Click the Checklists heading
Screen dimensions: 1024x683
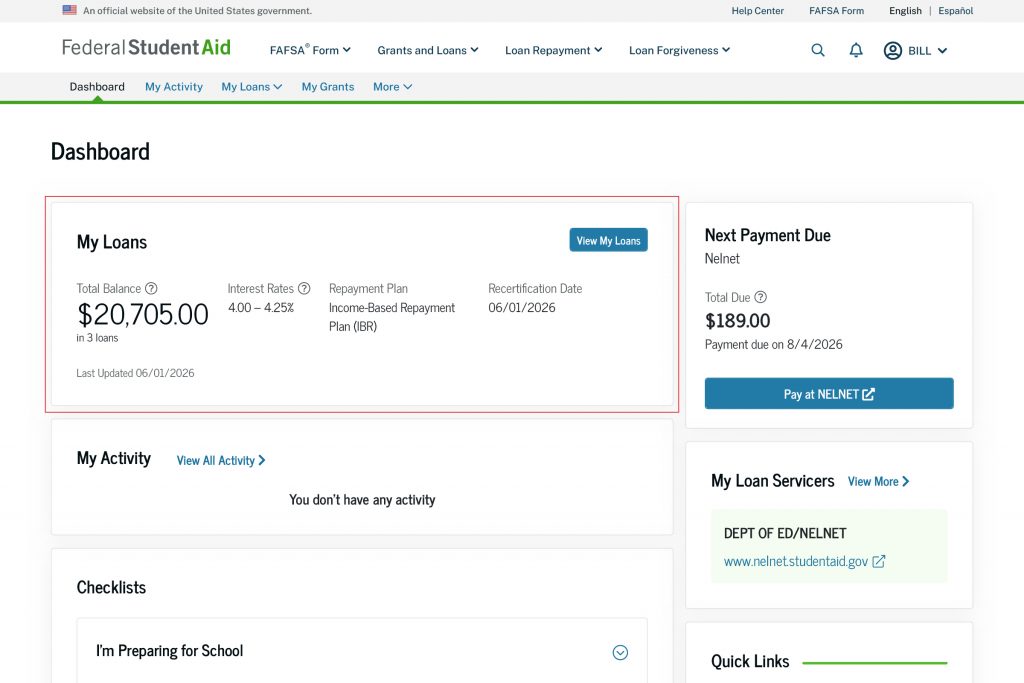coord(111,588)
